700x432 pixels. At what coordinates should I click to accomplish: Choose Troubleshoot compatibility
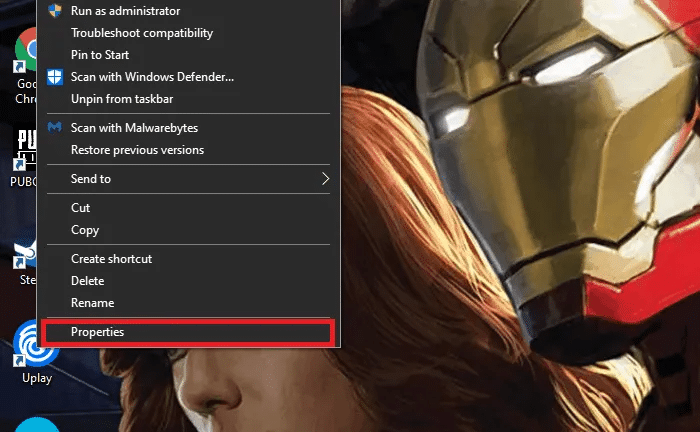[188, 33]
